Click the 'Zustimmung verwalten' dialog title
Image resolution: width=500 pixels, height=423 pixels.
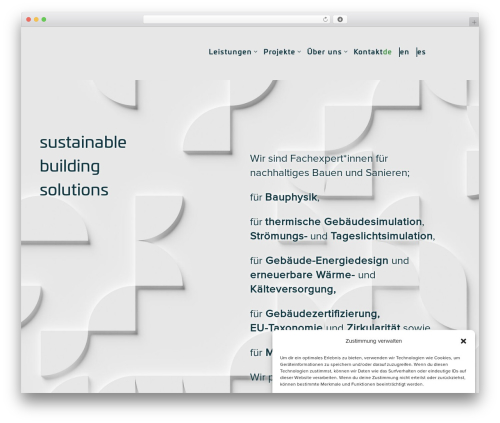tap(374, 341)
